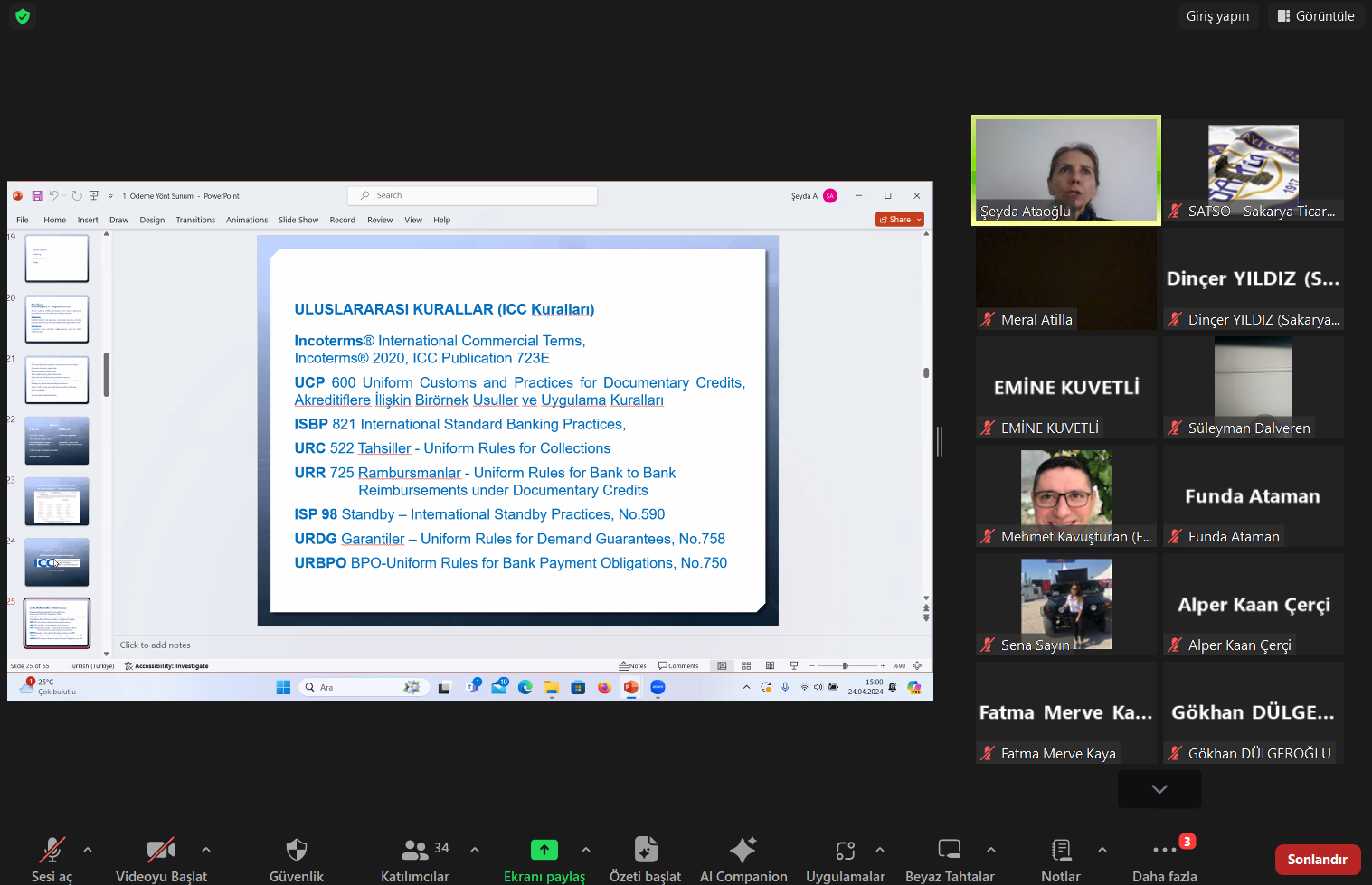Switch to the Review ribbon tab
1372x885 pixels.
point(380,220)
